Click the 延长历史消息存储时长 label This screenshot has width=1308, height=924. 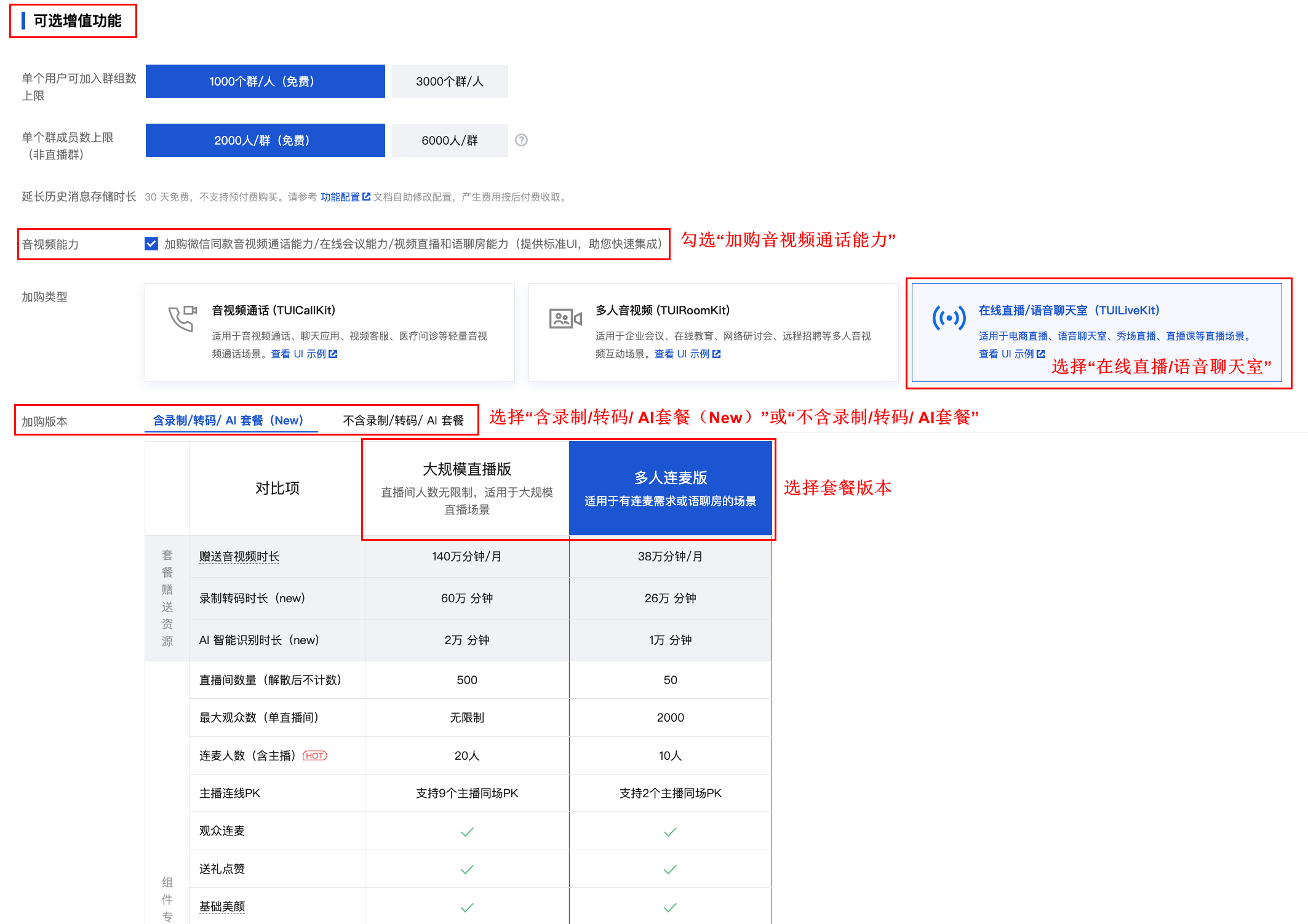79,197
